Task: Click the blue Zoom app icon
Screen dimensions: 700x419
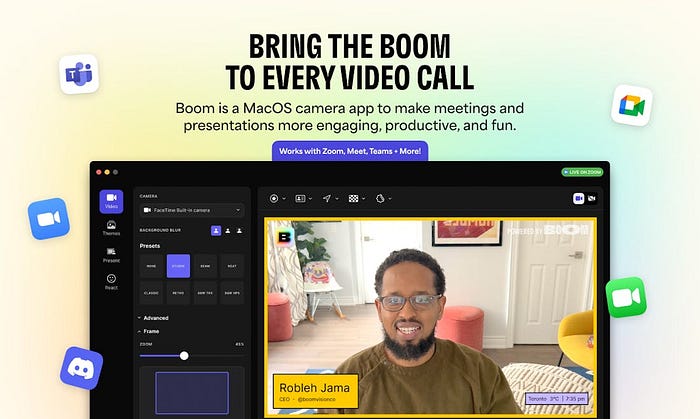Action: pyautogui.click(x=49, y=219)
